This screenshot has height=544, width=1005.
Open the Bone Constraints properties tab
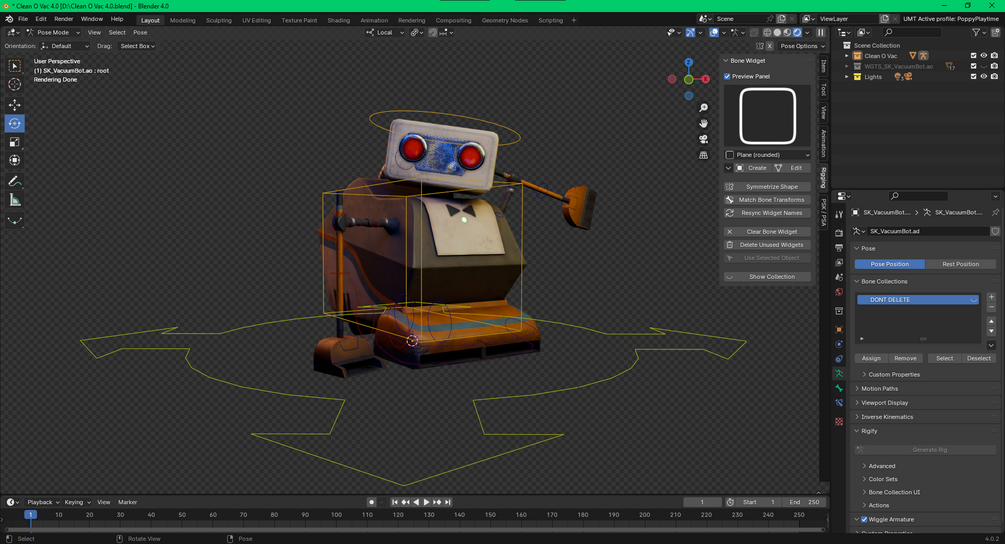(x=839, y=403)
